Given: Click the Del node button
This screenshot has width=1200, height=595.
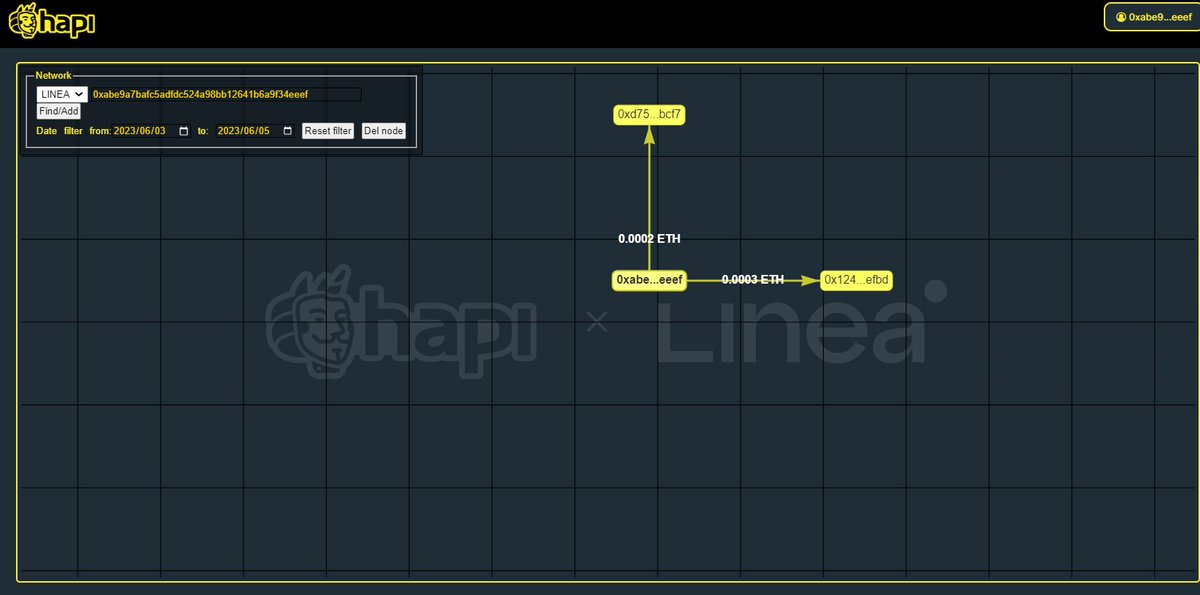Looking at the screenshot, I should [x=383, y=131].
